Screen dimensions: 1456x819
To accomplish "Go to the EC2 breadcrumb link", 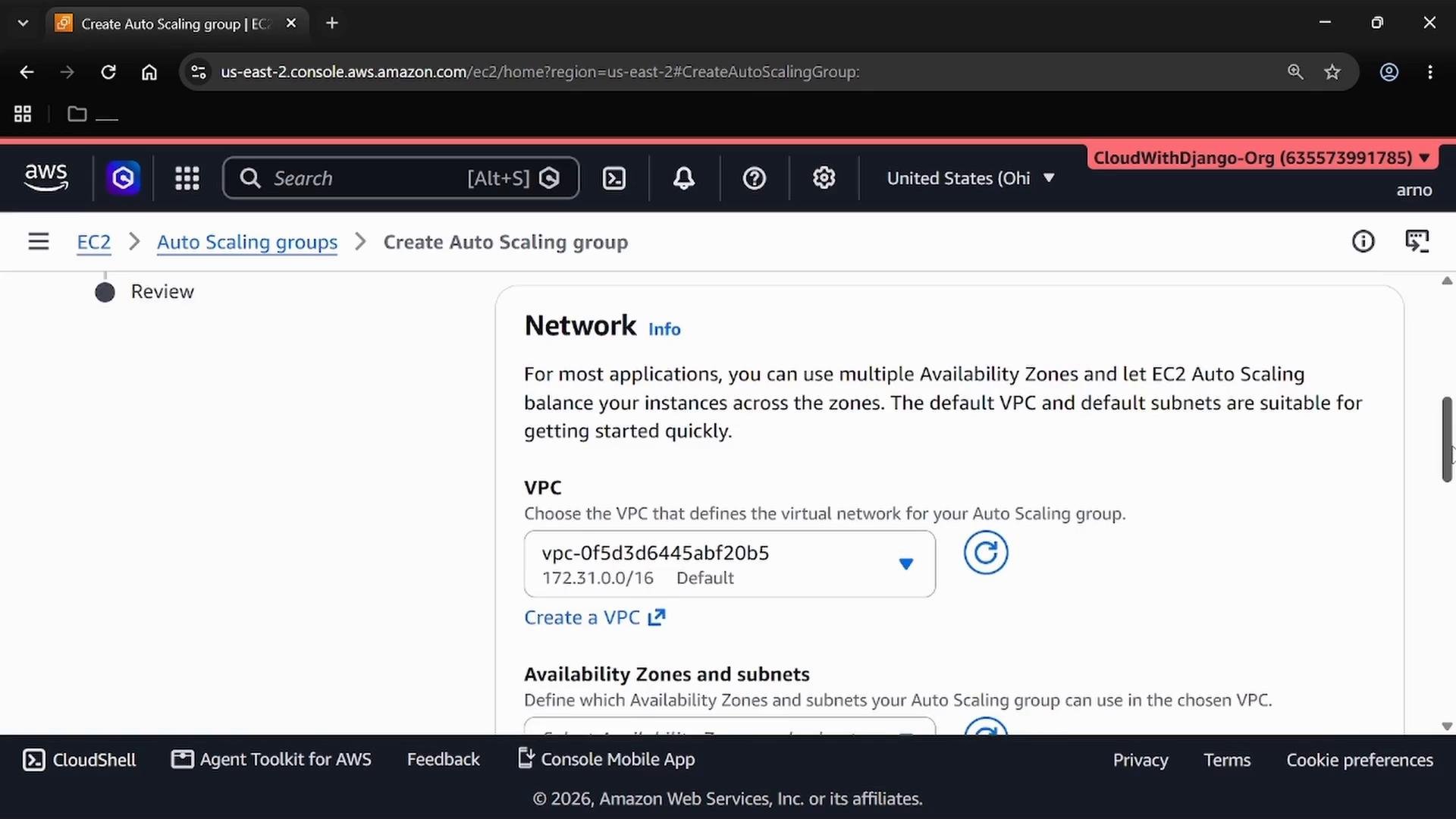I will click(94, 243).
